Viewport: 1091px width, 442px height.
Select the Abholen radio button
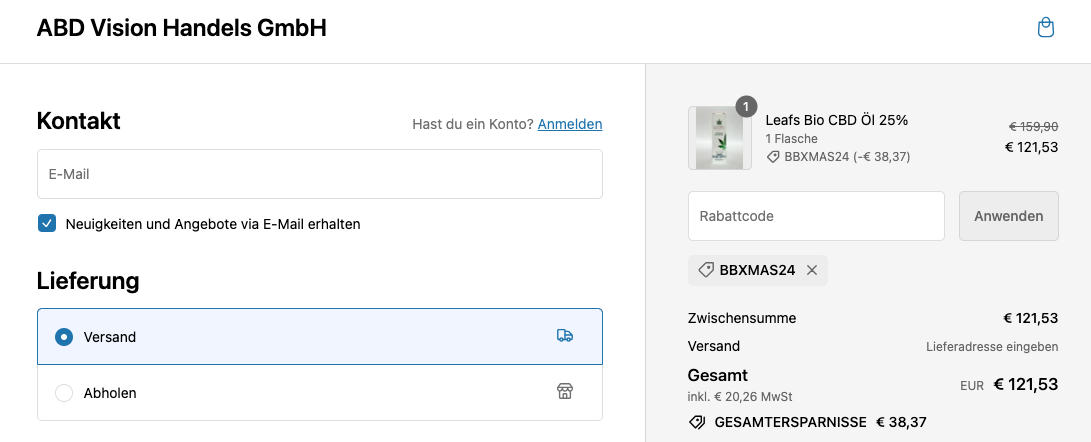click(x=64, y=393)
